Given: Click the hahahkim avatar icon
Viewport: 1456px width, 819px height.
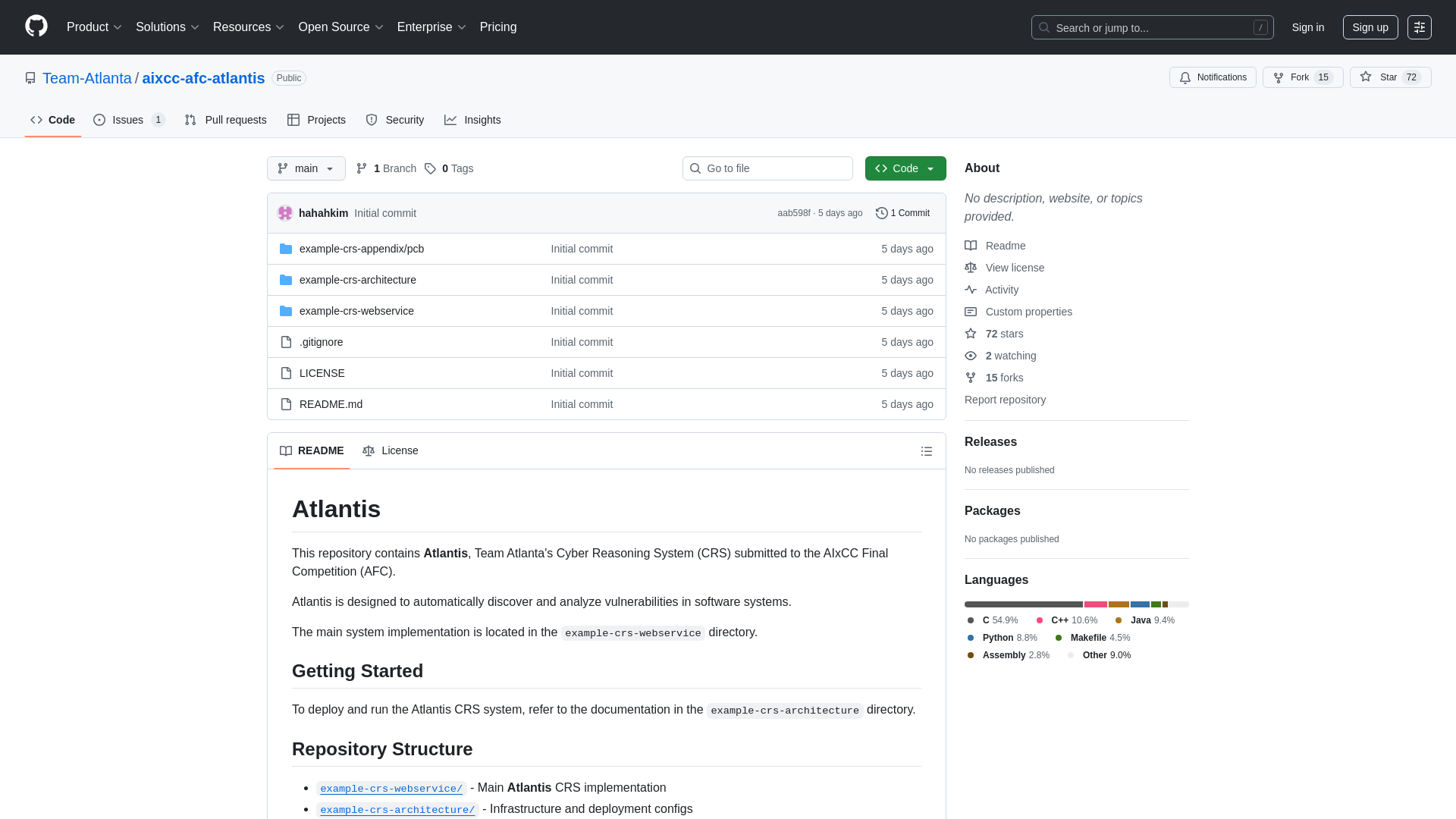Looking at the screenshot, I should tap(285, 213).
